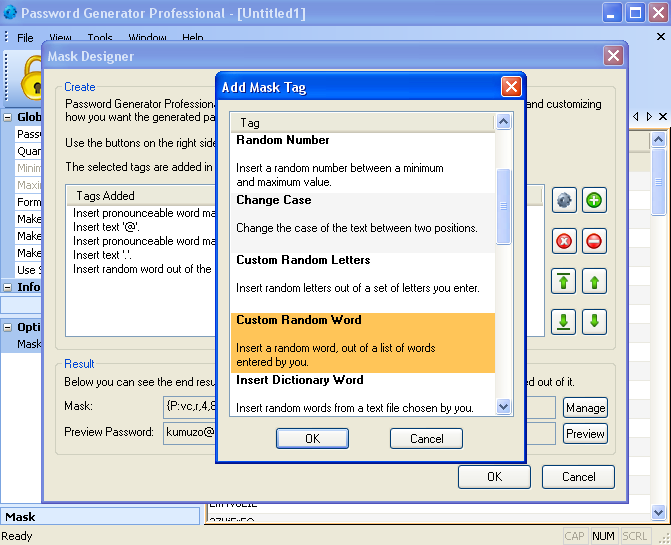This screenshot has height=545, width=671.
Task: Click OK in Mask Designer window
Action: 494,477
